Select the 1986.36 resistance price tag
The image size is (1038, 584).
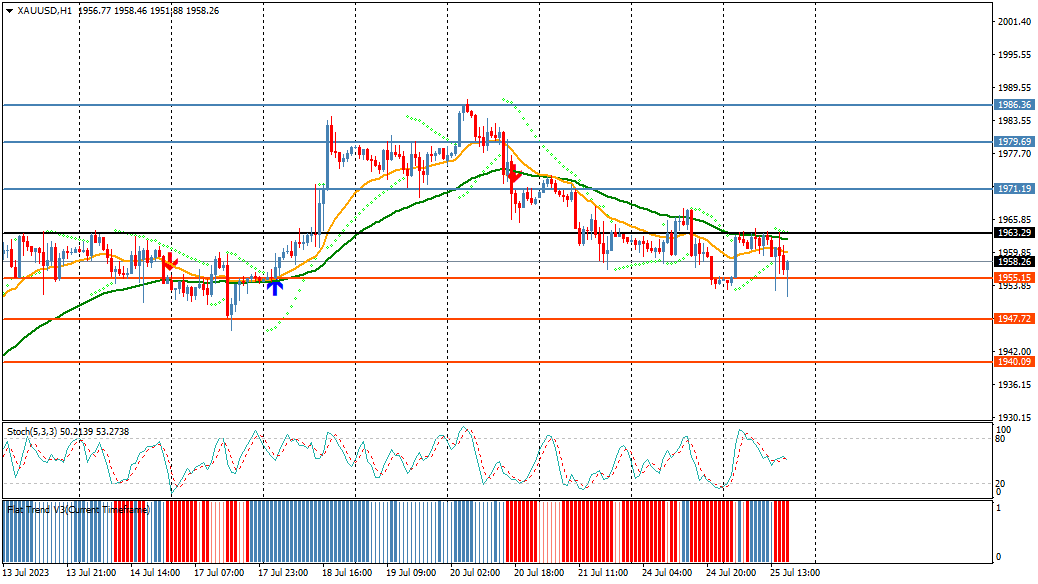pos(1014,105)
